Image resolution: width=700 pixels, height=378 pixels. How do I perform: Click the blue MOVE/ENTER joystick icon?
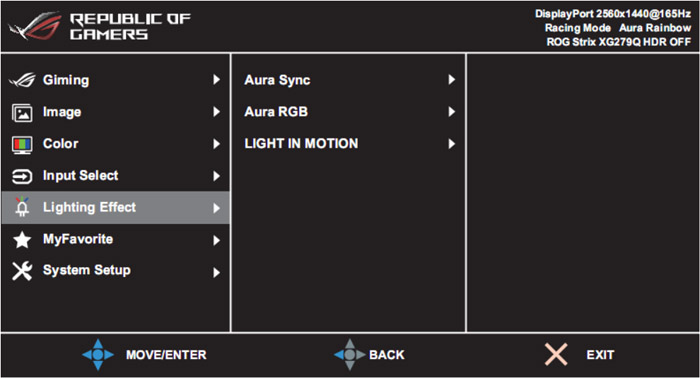(98, 355)
